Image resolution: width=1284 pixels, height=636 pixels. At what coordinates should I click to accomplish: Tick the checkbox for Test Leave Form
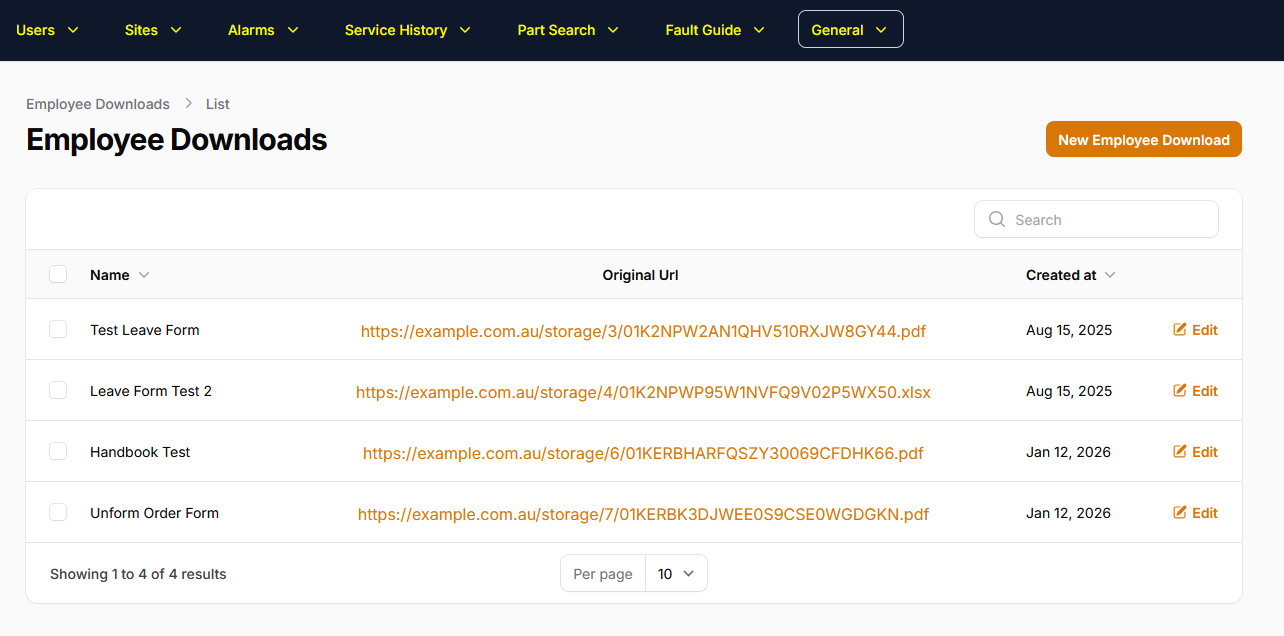point(58,329)
